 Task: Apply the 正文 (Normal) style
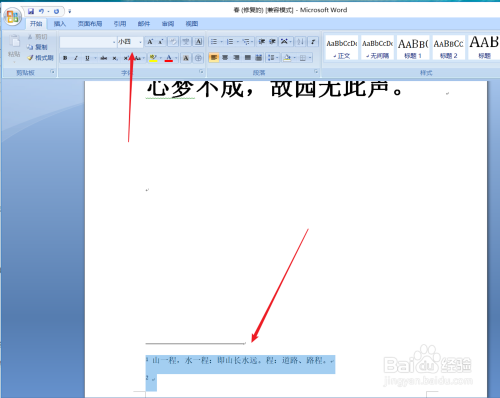click(342, 48)
